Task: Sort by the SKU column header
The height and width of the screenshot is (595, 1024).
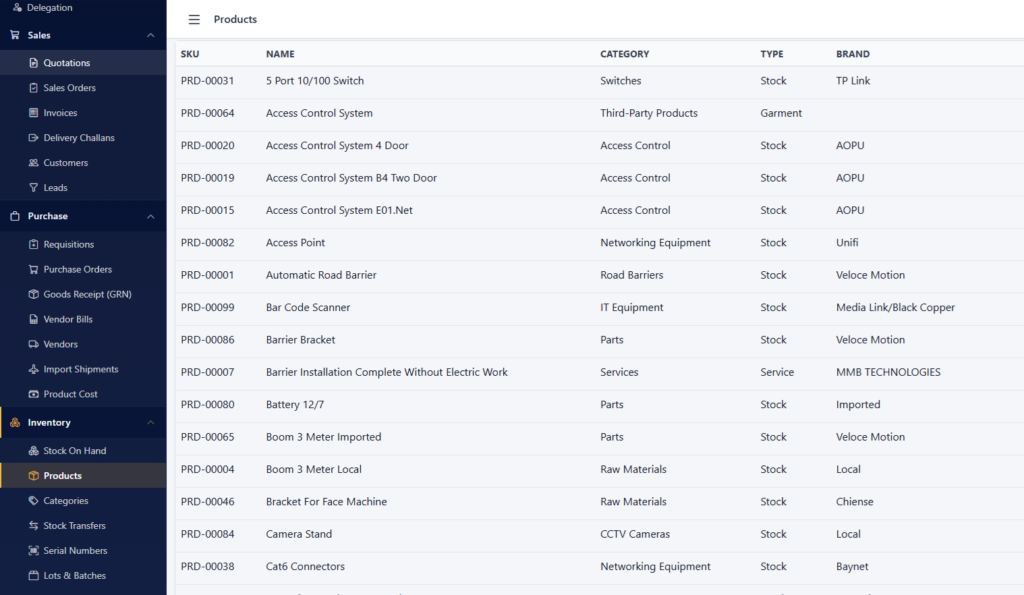Action: click(190, 54)
